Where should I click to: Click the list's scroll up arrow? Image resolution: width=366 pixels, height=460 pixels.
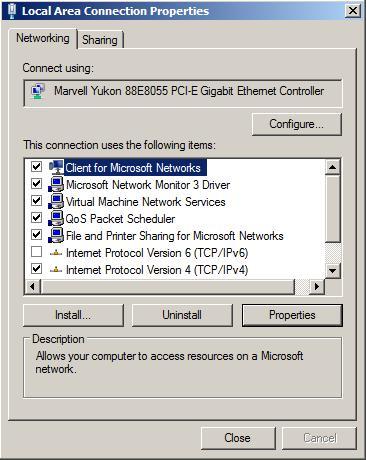pos(332,167)
